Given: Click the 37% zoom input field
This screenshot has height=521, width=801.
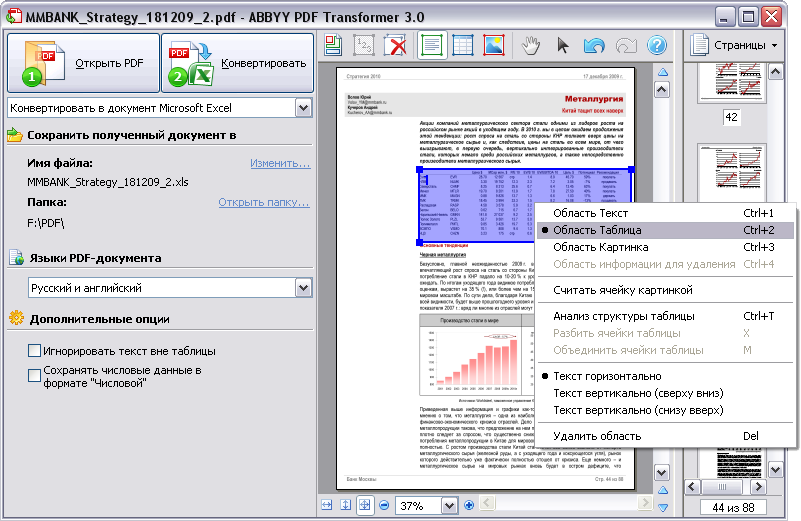Looking at the screenshot, I should pyautogui.click(x=418, y=506).
